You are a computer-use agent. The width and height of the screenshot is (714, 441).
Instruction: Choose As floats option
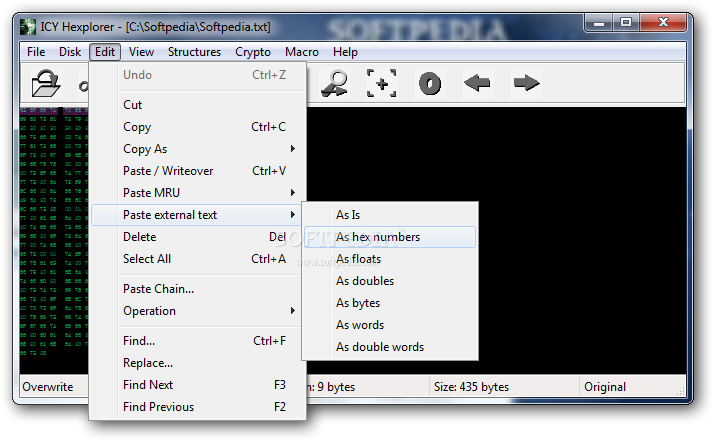pyautogui.click(x=390, y=259)
